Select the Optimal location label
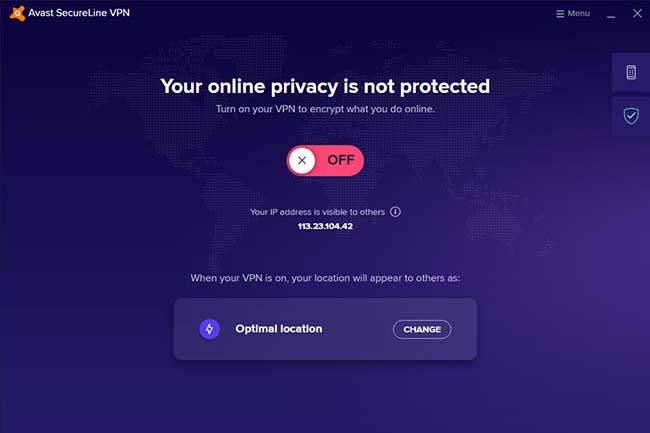The image size is (650, 433). point(279,329)
